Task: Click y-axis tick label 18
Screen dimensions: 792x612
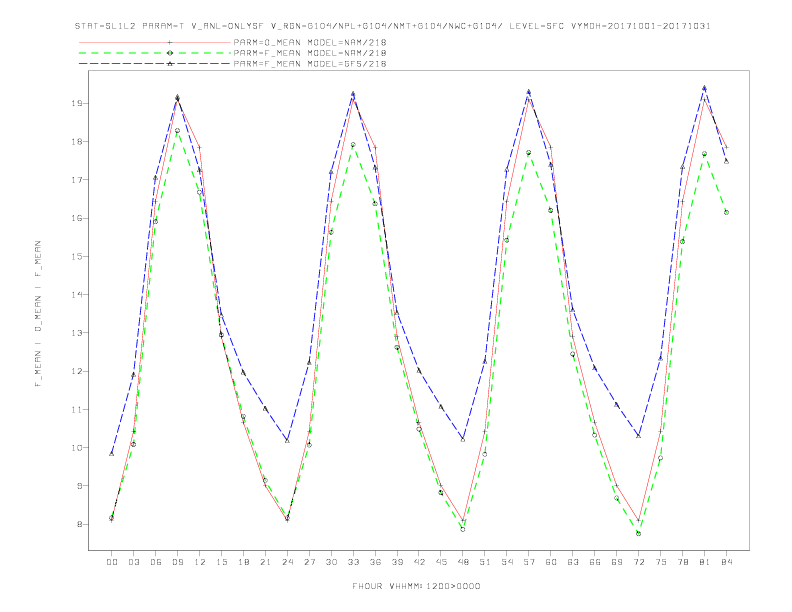Action: (77, 142)
